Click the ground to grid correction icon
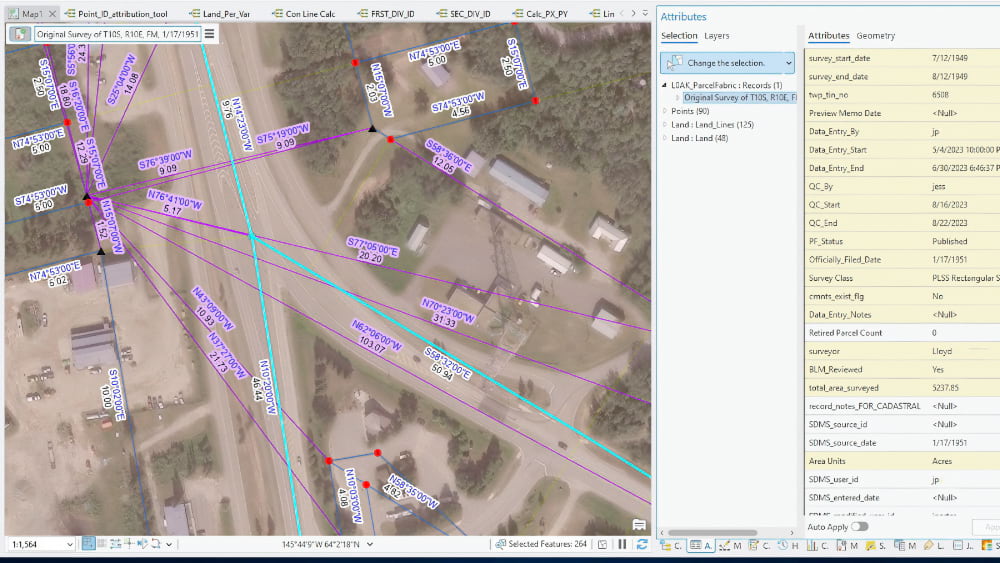Screen dimensions: 1000x563 (142, 544)
